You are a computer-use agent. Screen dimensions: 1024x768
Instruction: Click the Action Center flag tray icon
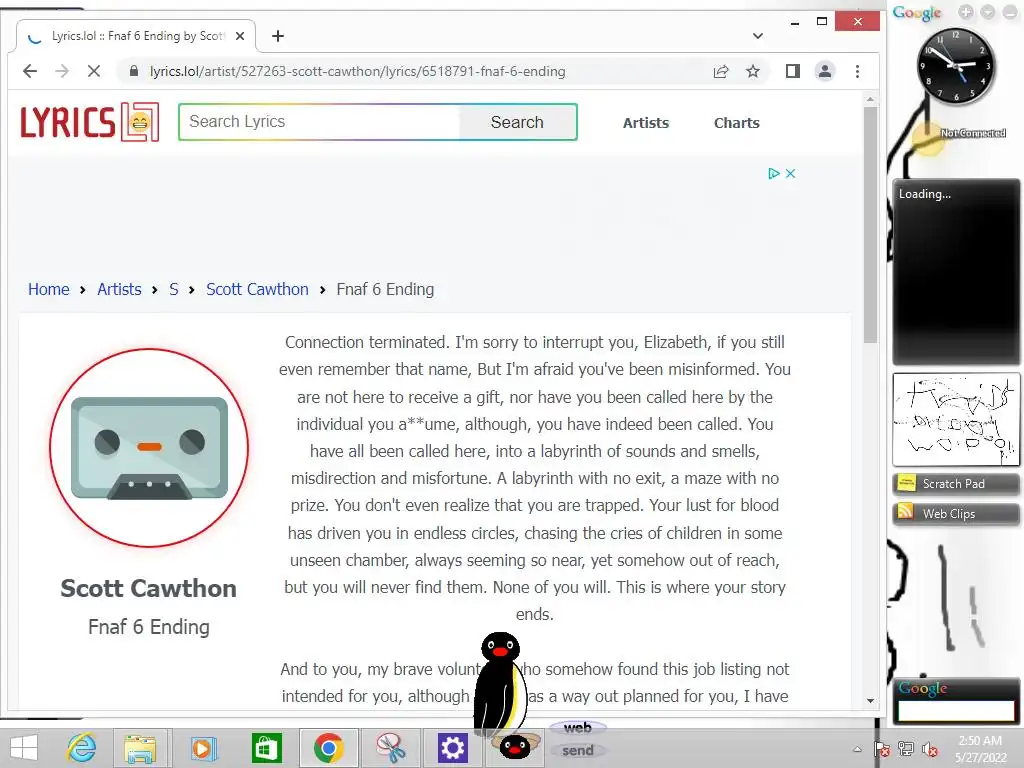(882, 749)
